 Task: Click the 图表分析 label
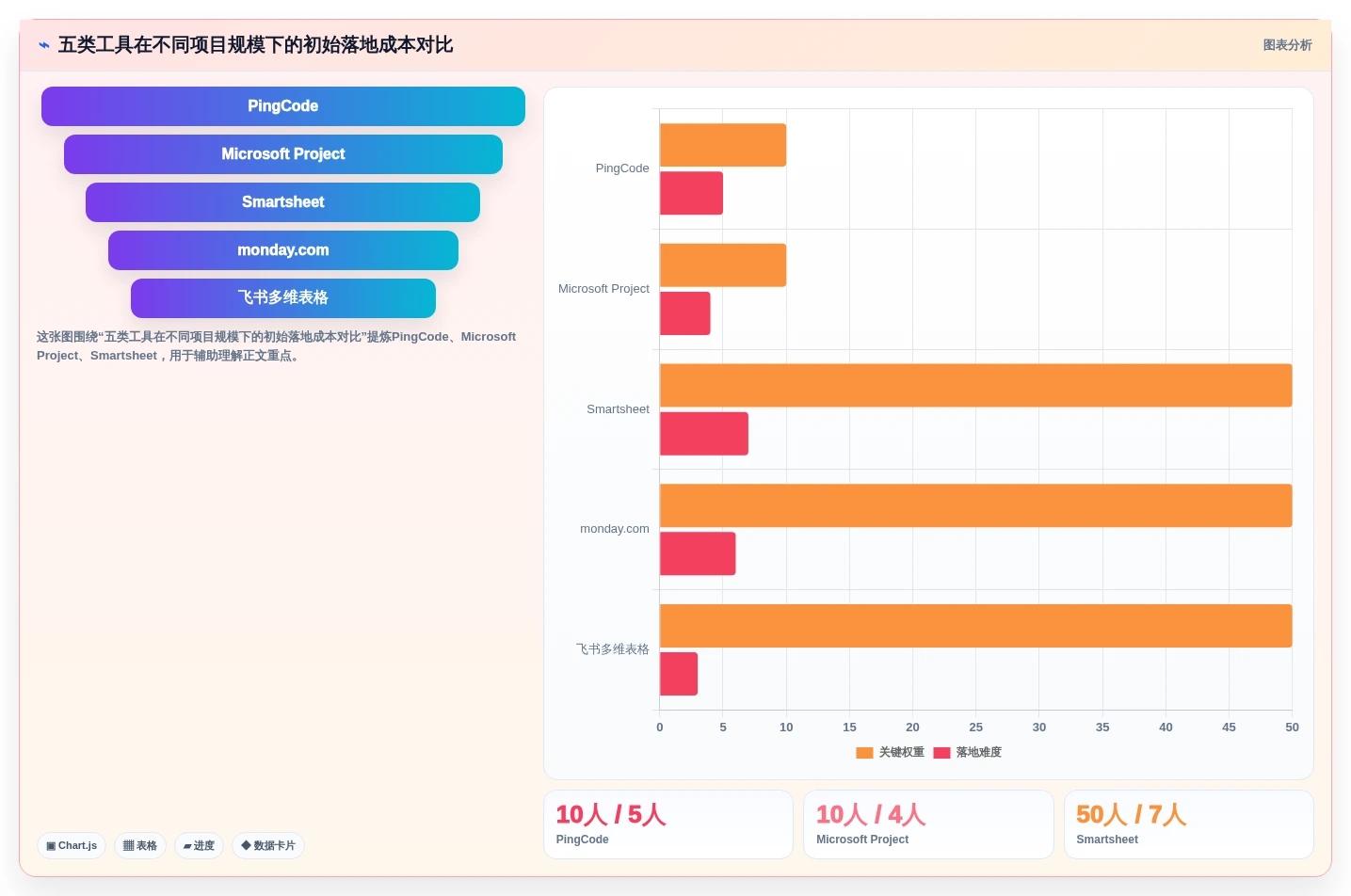tap(1287, 45)
